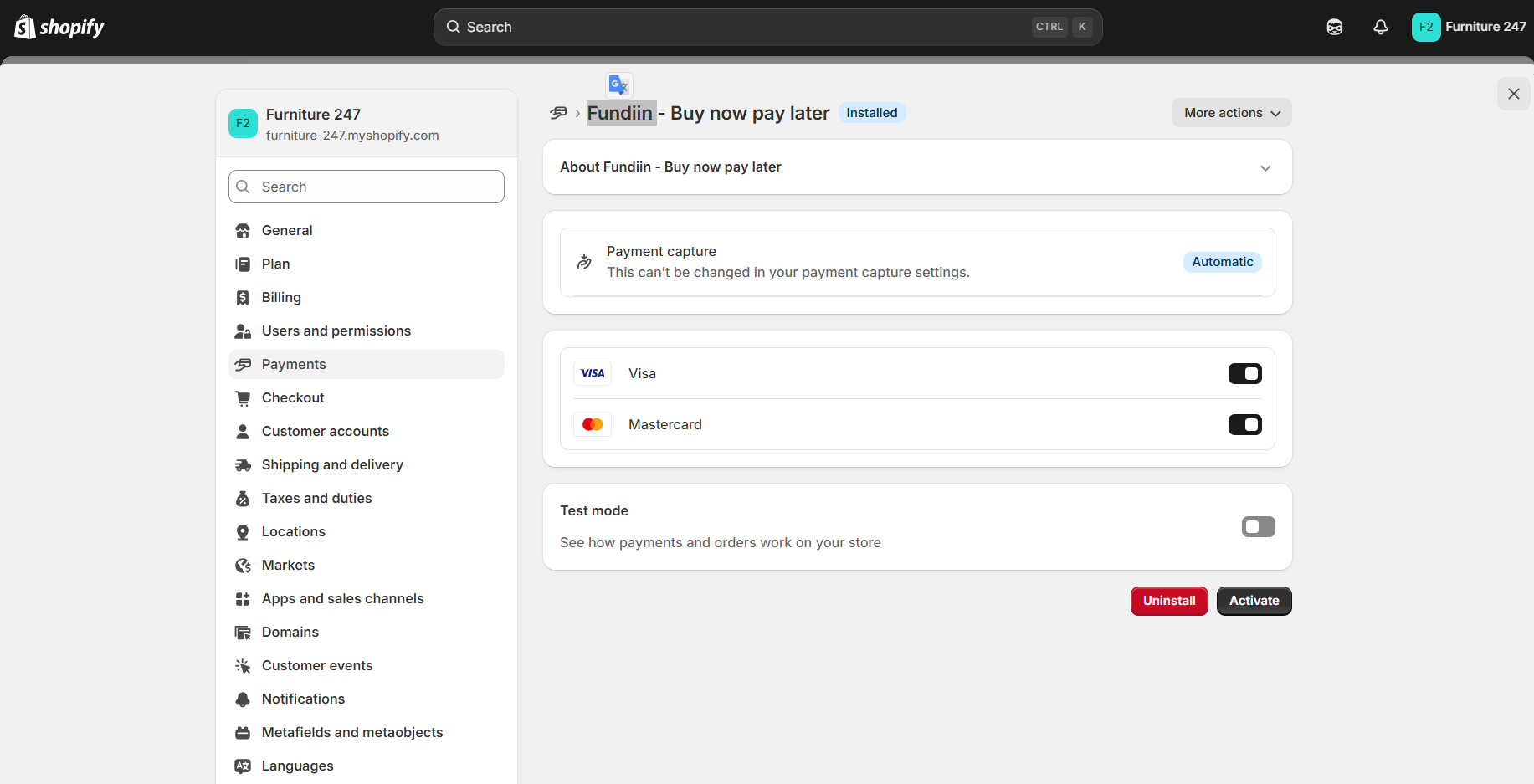Click the Shipping and delivery truck icon
Screen dimensions: 1534x784
(243, 465)
